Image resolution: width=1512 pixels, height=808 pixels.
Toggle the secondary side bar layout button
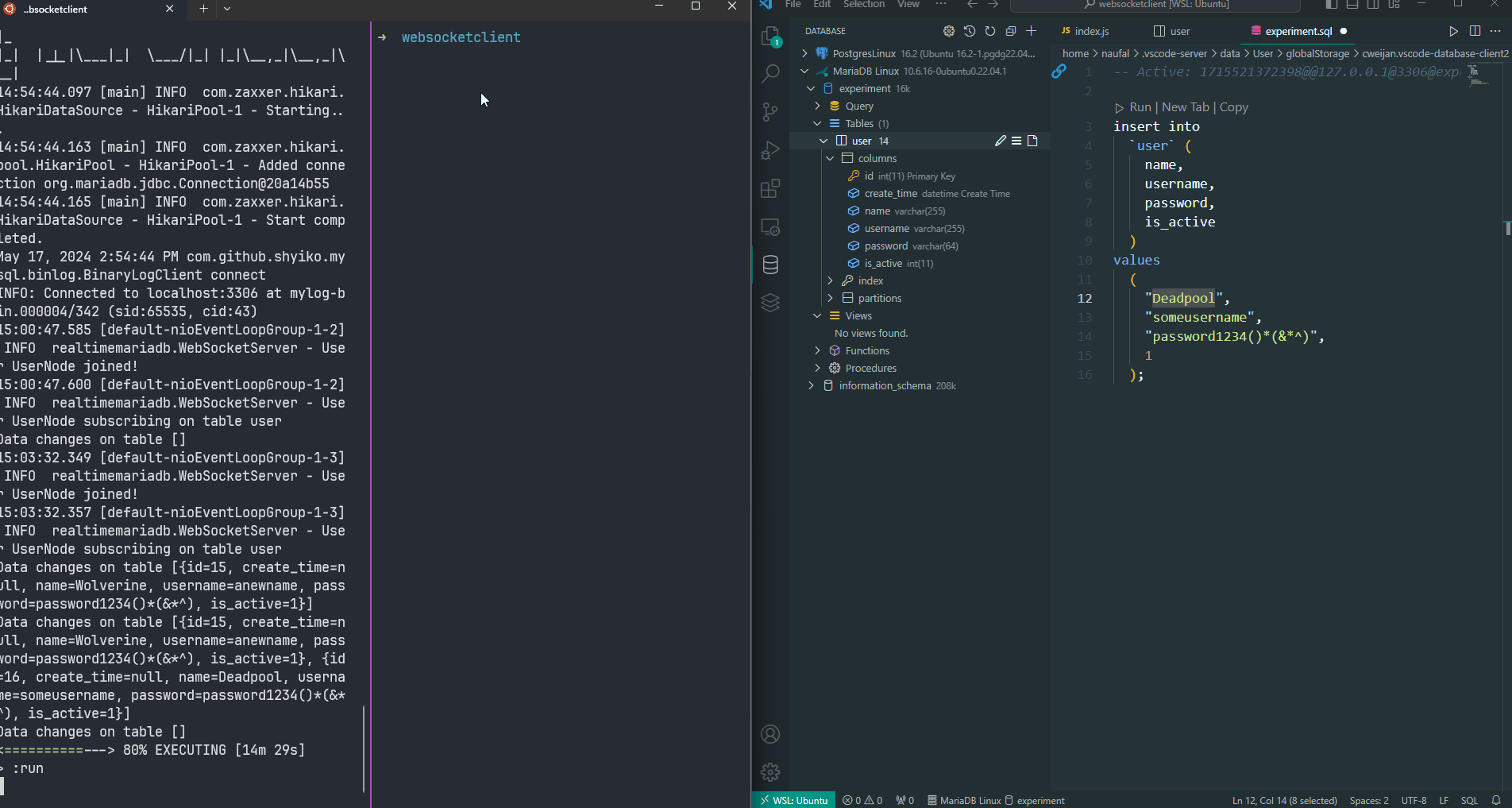pyautogui.click(x=1373, y=5)
